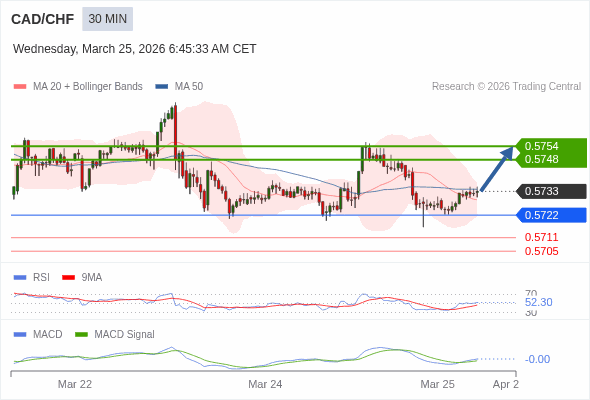This screenshot has width=590, height=400.
Task: Click the red 9MA legend swatch
Action: tap(68, 278)
